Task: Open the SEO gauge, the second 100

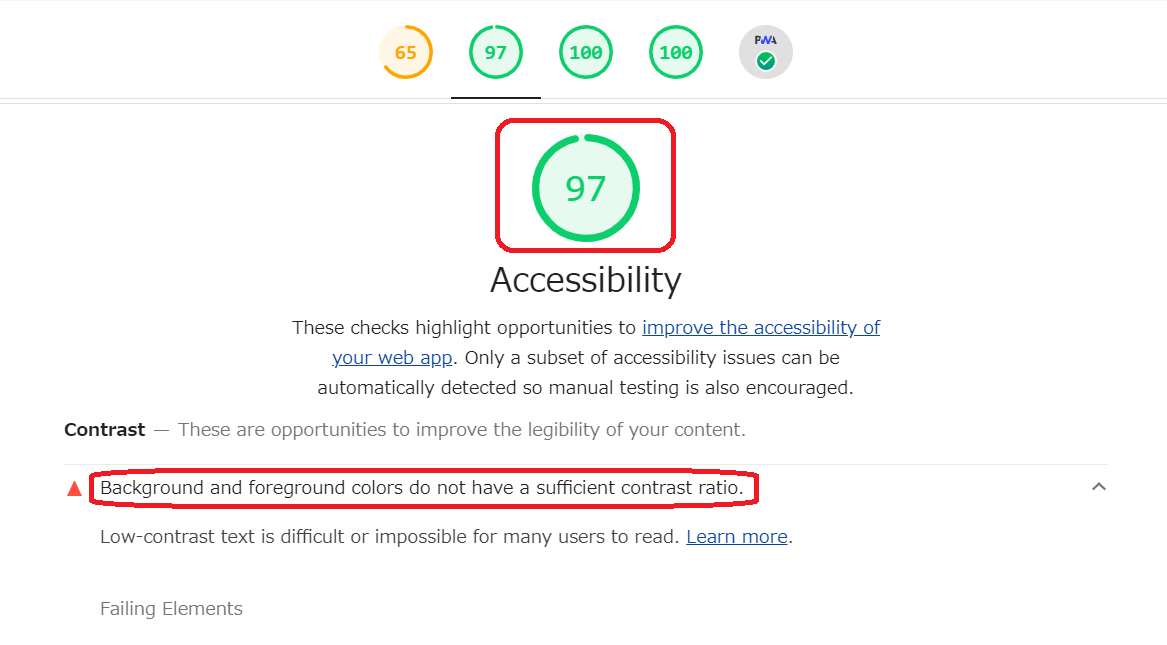Action: tap(676, 52)
